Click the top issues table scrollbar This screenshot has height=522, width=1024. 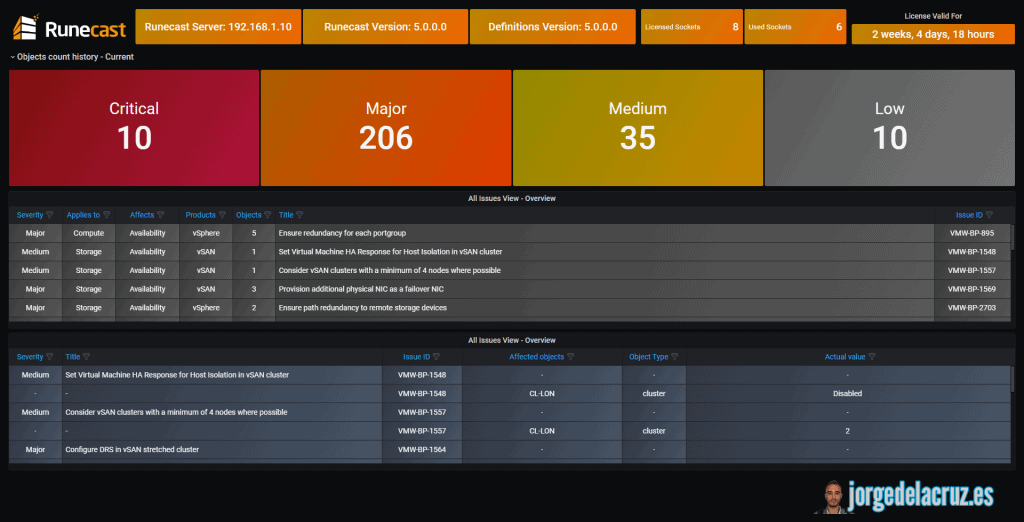point(1013,237)
